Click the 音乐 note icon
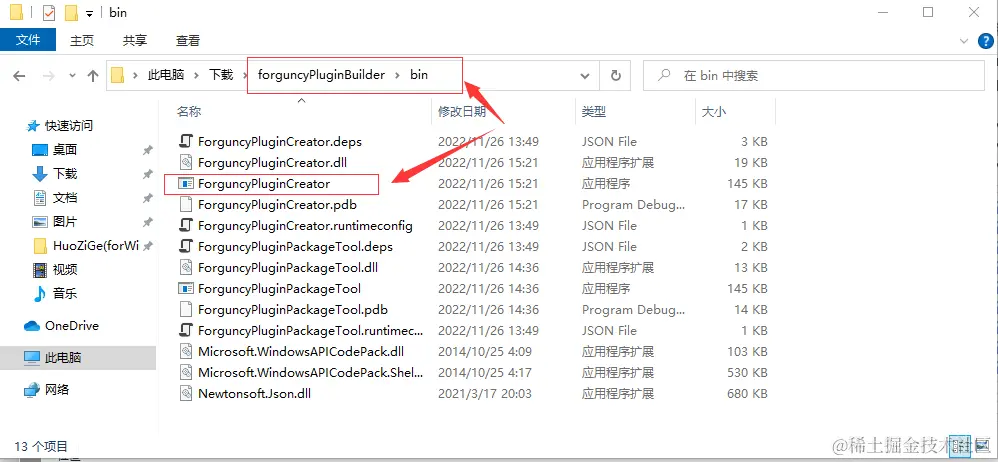Screen dimensions: 998x462 (x=39, y=294)
